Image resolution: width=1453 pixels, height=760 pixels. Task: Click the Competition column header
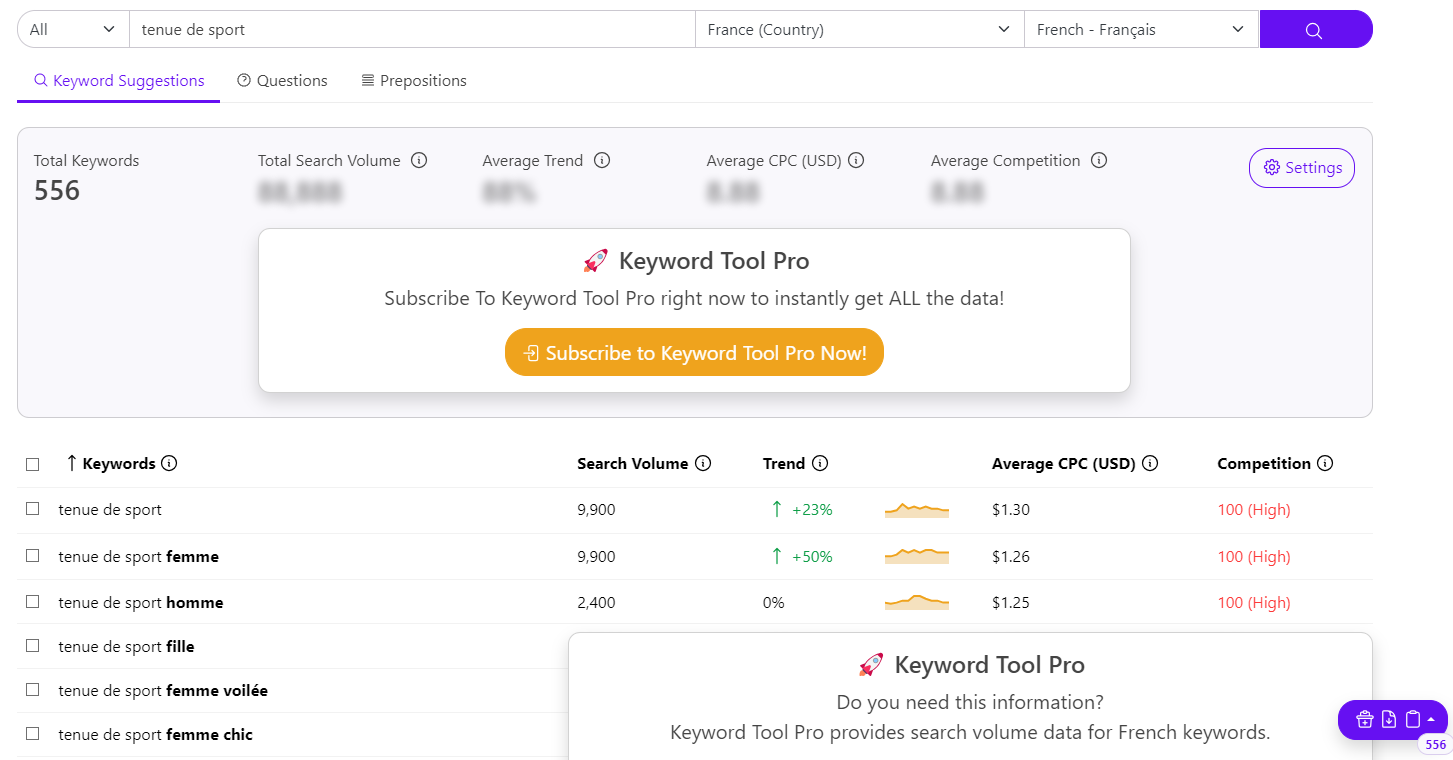tap(1264, 464)
